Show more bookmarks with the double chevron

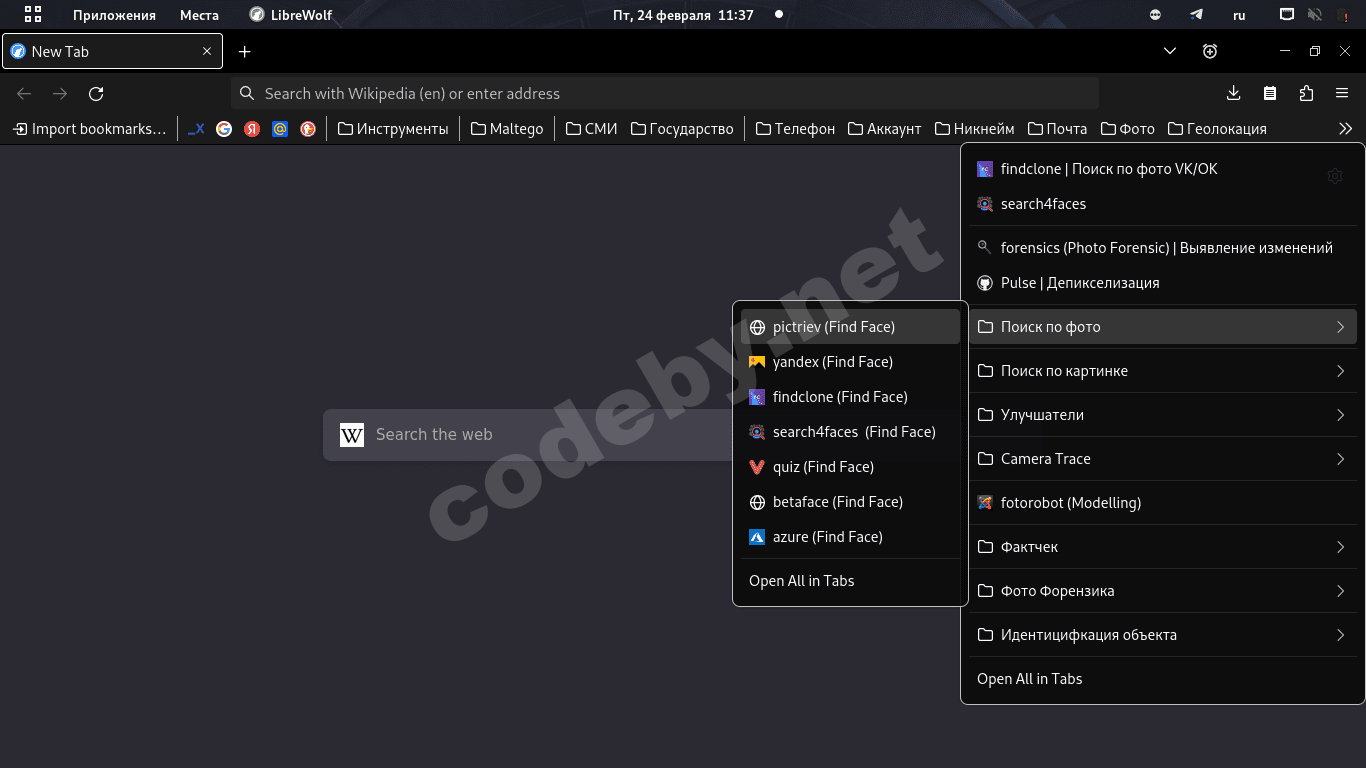point(1345,128)
